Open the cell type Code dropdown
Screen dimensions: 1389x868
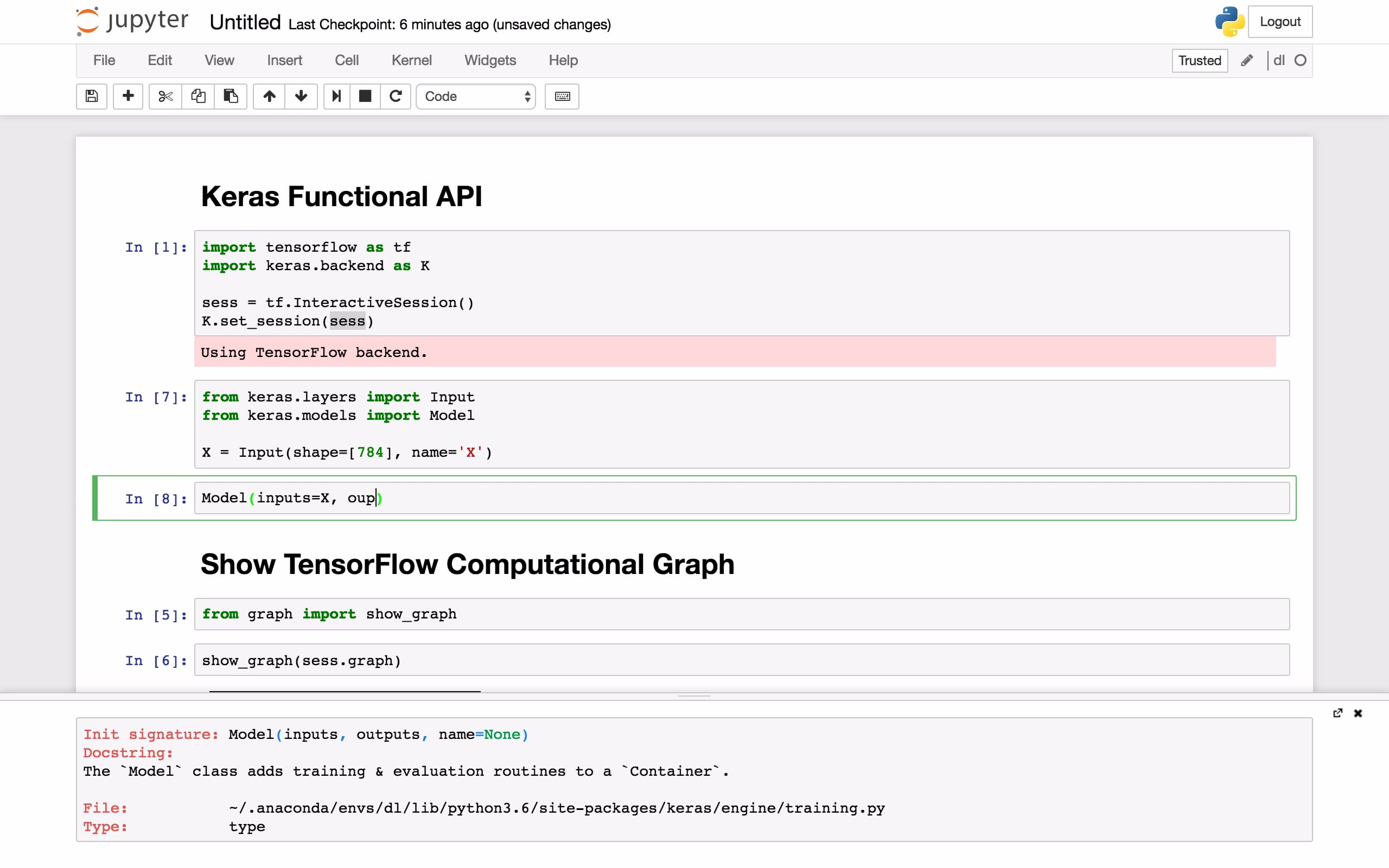476,97
